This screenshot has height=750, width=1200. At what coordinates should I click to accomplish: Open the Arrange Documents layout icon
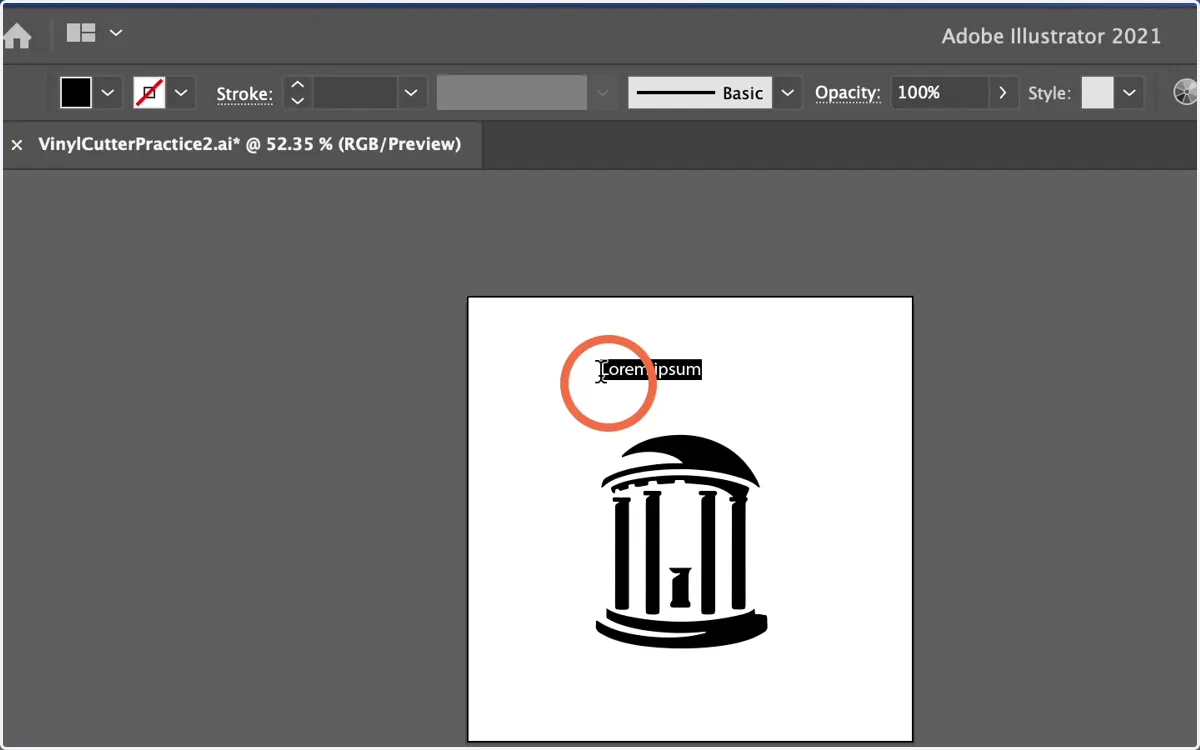point(81,33)
